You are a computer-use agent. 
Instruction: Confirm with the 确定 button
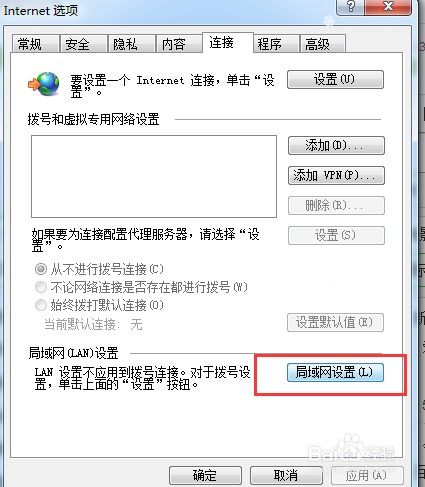pos(205,475)
